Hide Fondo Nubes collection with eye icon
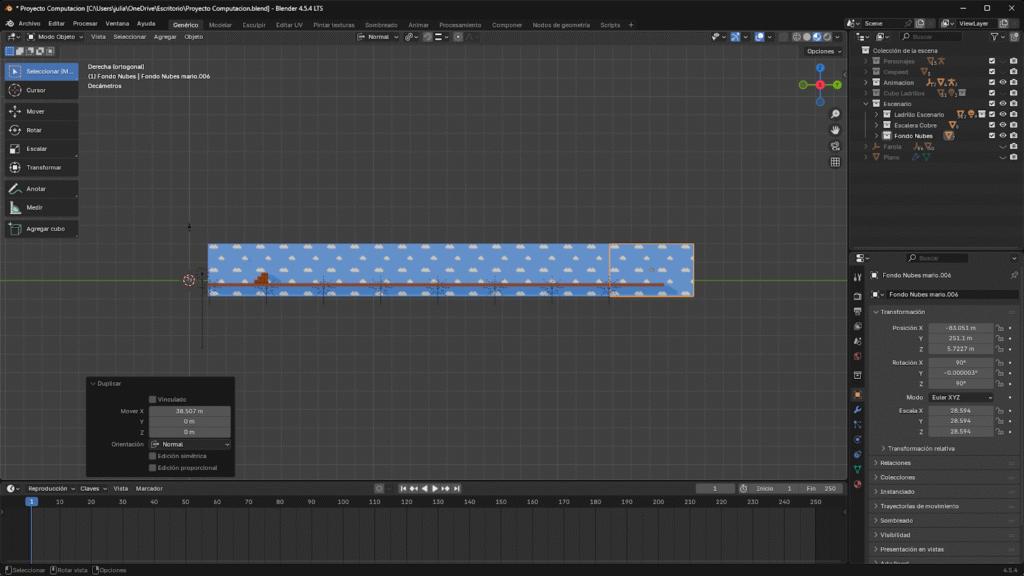This screenshot has width=1024, height=576. click(x=1002, y=135)
